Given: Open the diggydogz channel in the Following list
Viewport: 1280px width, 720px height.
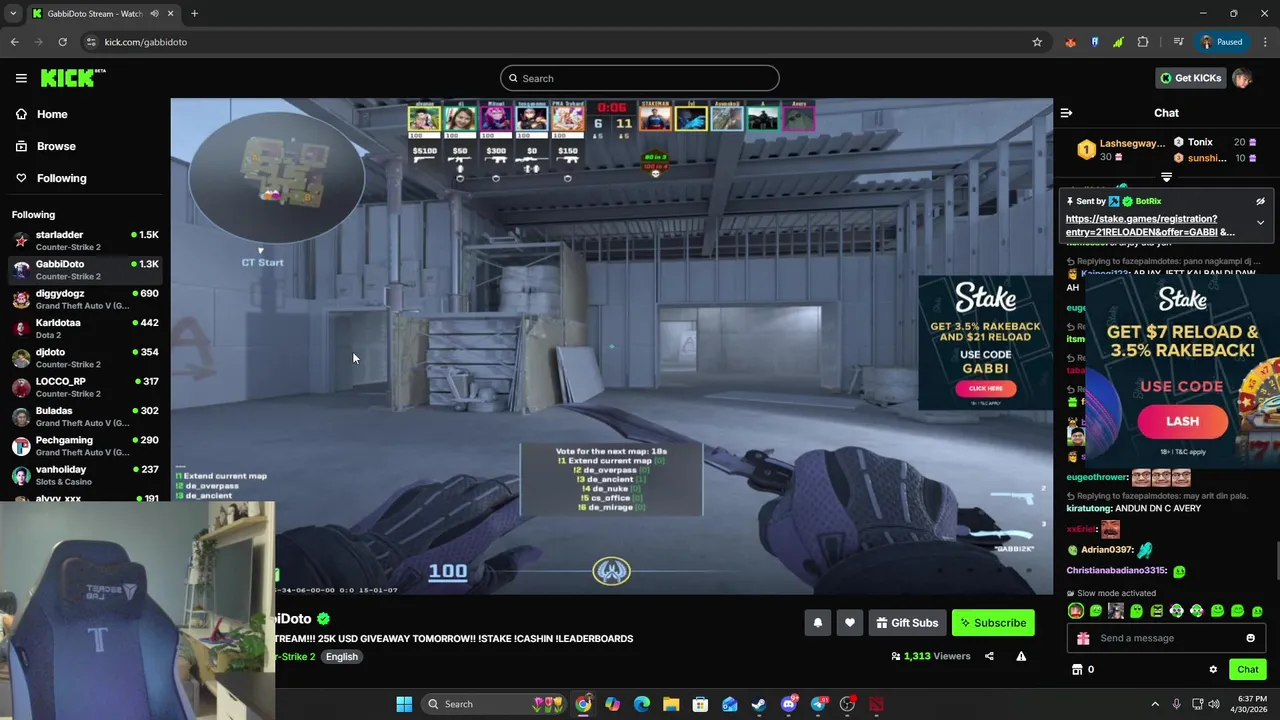Looking at the screenshot, I should coord(85,299).
